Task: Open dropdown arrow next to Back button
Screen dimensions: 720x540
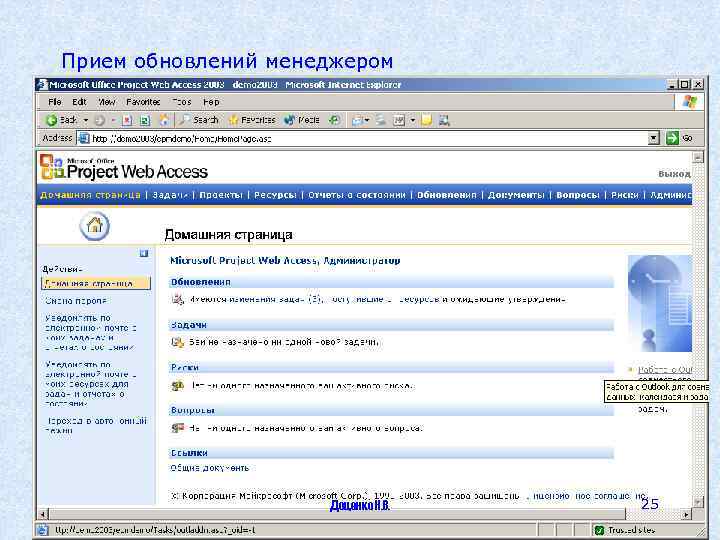Action: [x=85, y=120]
